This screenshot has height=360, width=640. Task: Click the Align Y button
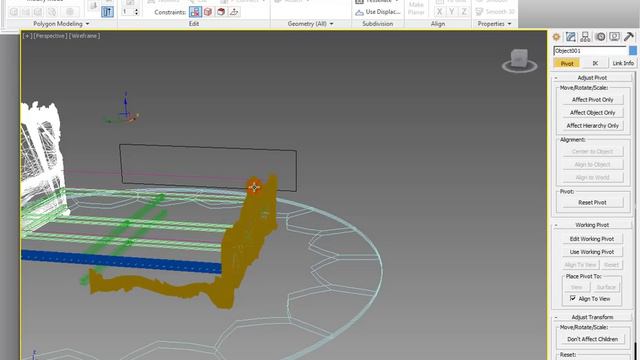[x=451, y=12]
